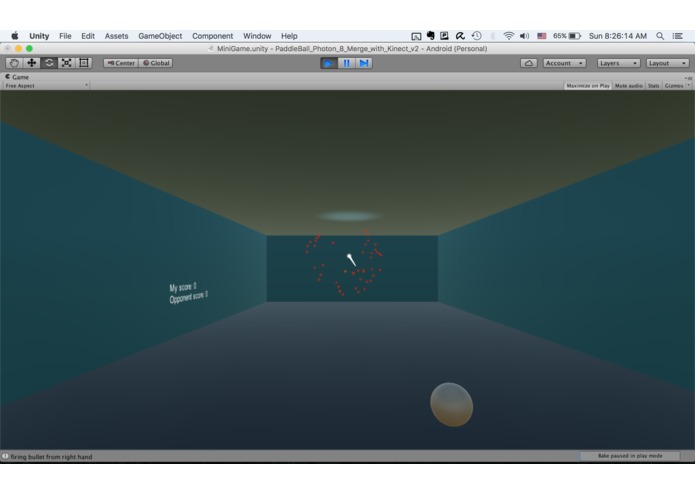The width and height of the screenshot is (695, 494).
Task: Open the Wi-Fi status menu
Action: click(508, 36)
